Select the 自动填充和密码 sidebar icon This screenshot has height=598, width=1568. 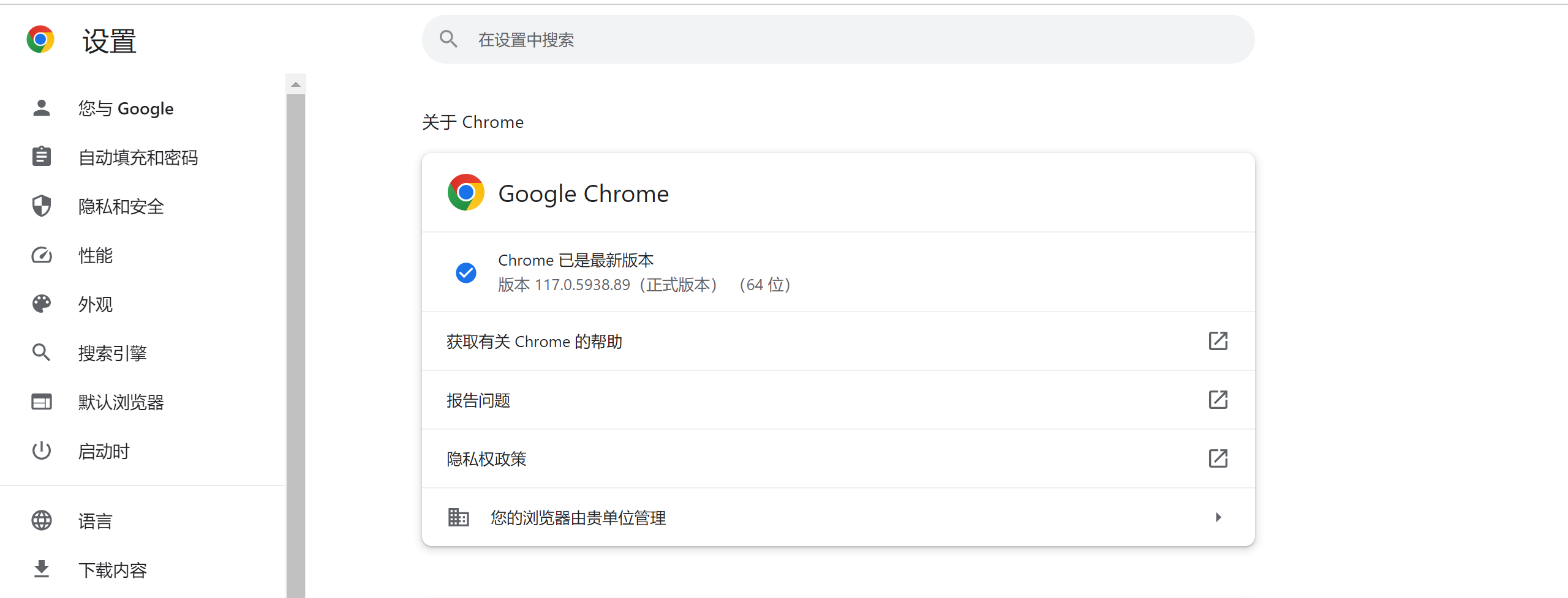[x=41, y=157]
